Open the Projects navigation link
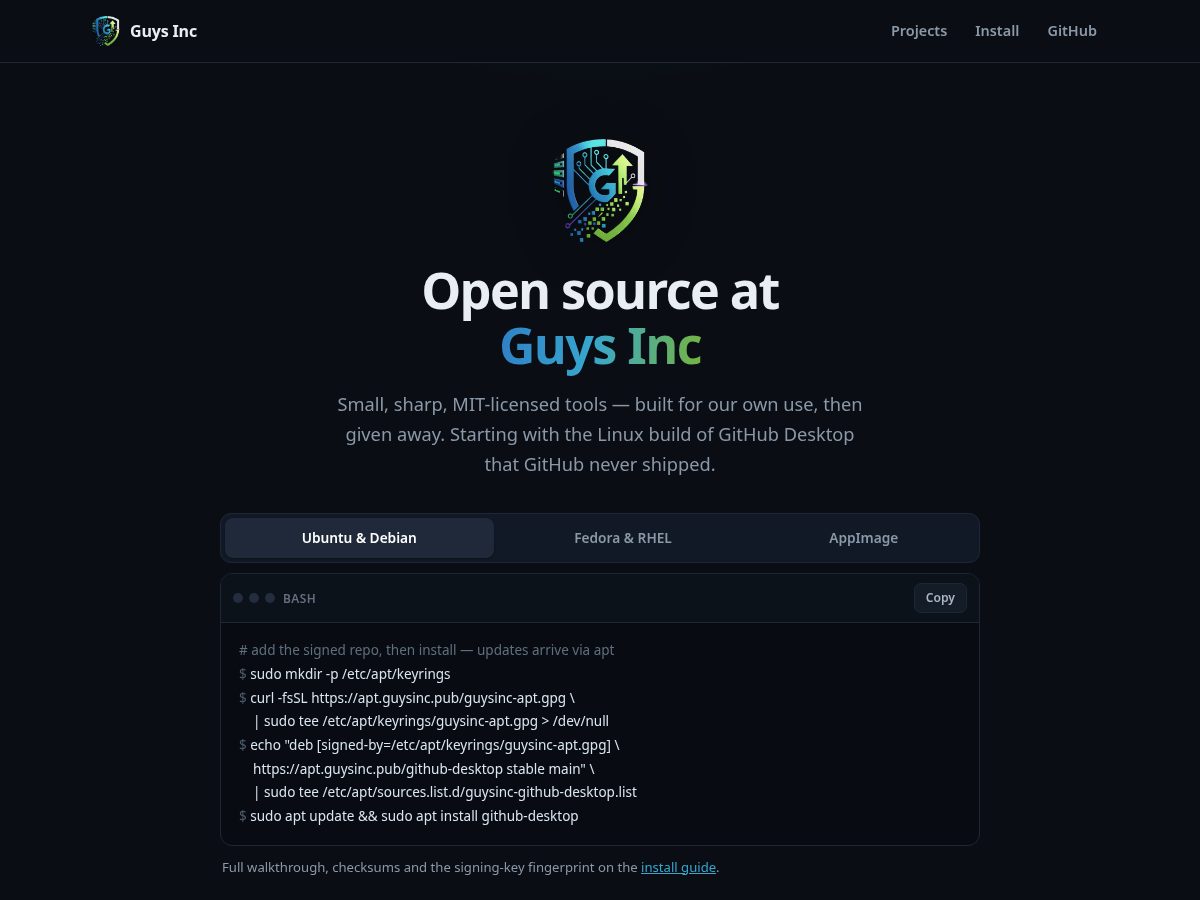This screenshot has width=1200, height=900. pyautogui.click(x=919, y=31)
